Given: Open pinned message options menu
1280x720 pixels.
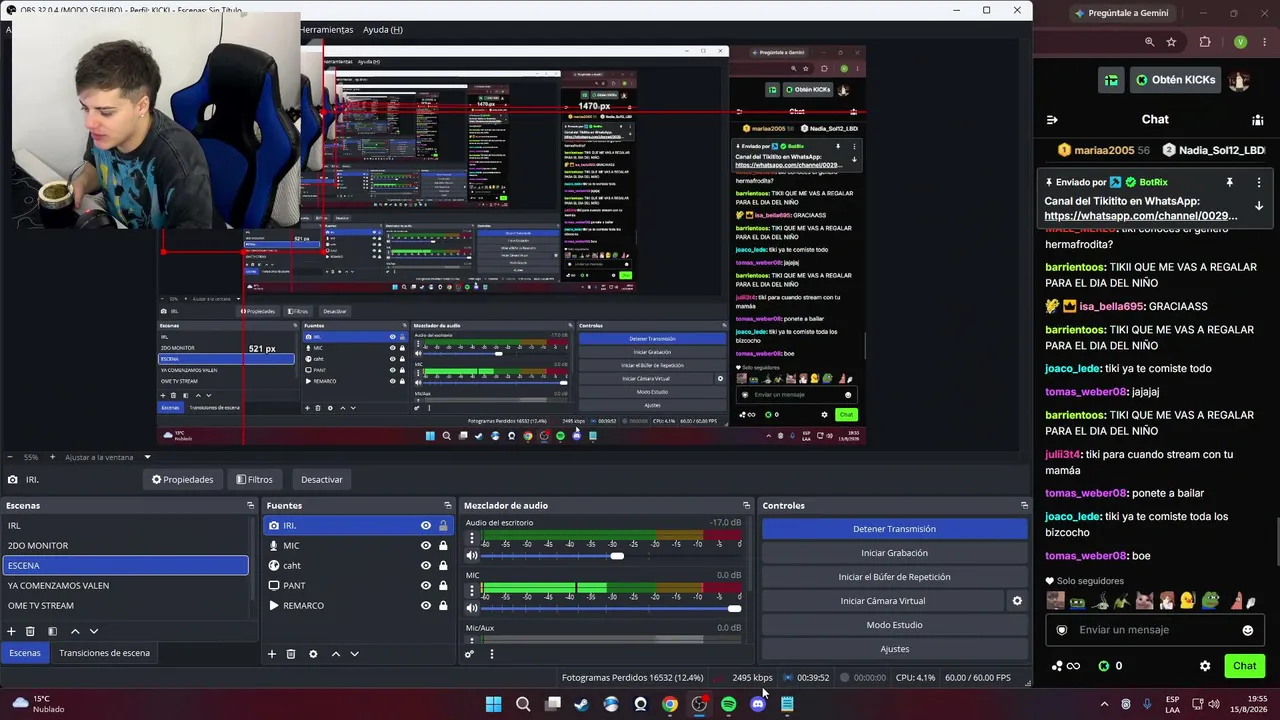Looking at the screenshot, I should [x=1259, y=183].
